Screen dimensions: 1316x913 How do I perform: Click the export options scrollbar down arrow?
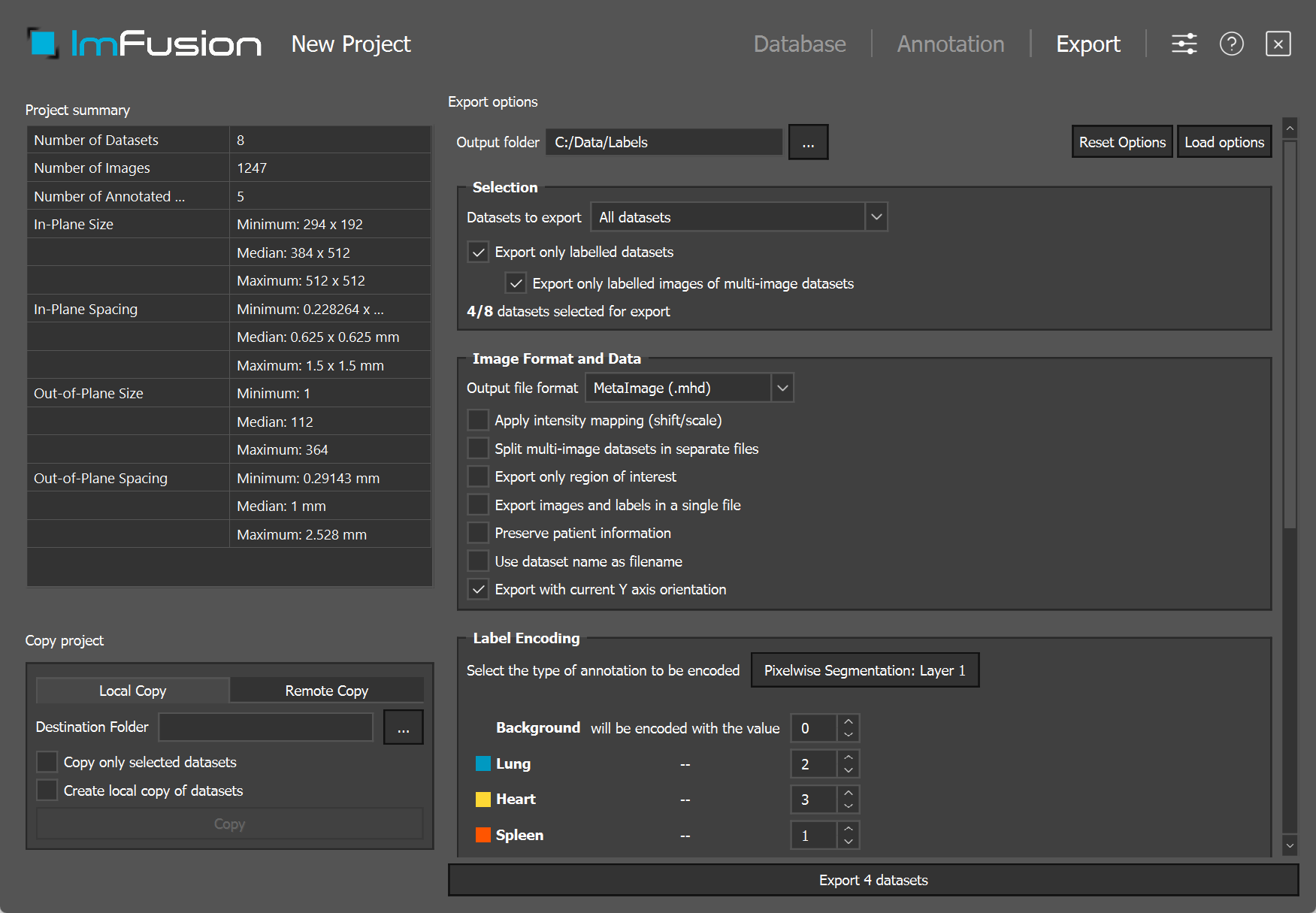click(x=1290, y=845)
